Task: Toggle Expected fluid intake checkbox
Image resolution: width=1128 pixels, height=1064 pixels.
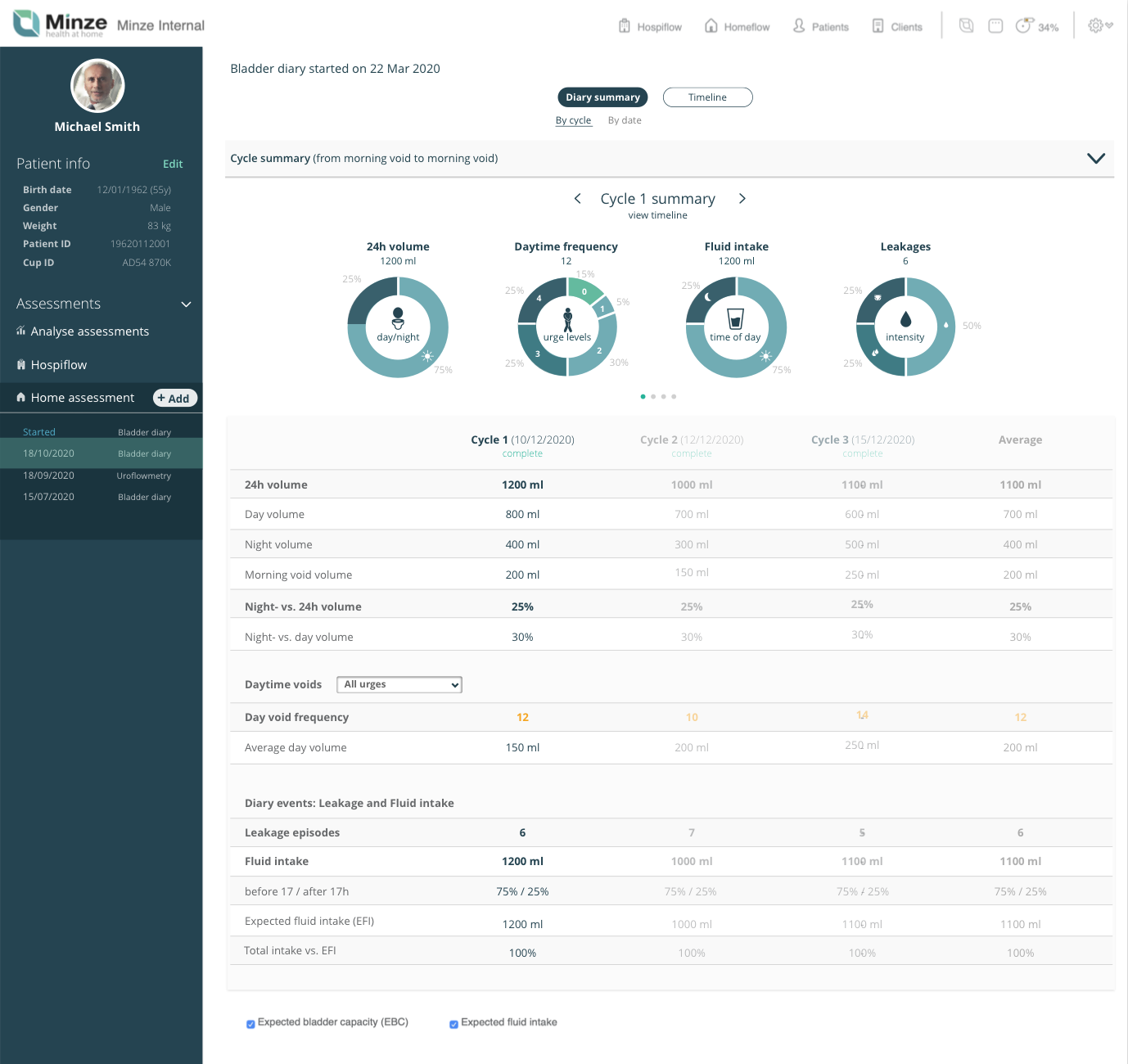Action: pyautogui.click(x=453, y=1024)
